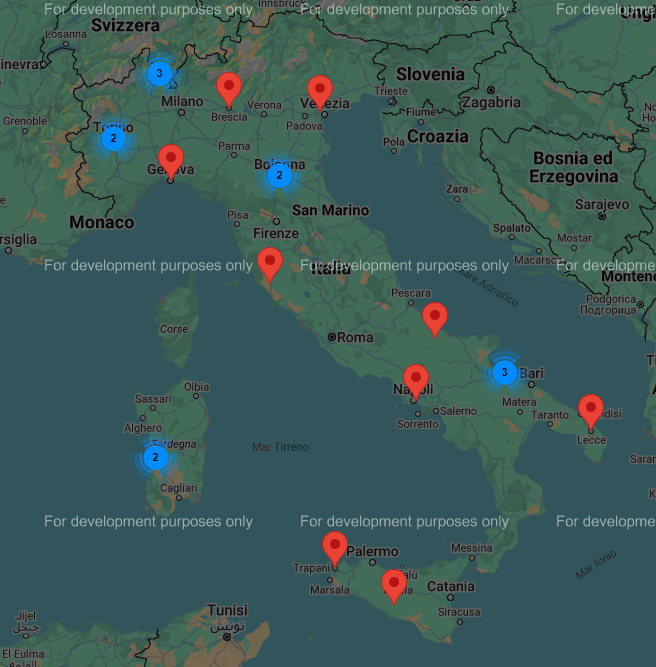Expand the cluster of 3 beside Bari

coord(505,373)
